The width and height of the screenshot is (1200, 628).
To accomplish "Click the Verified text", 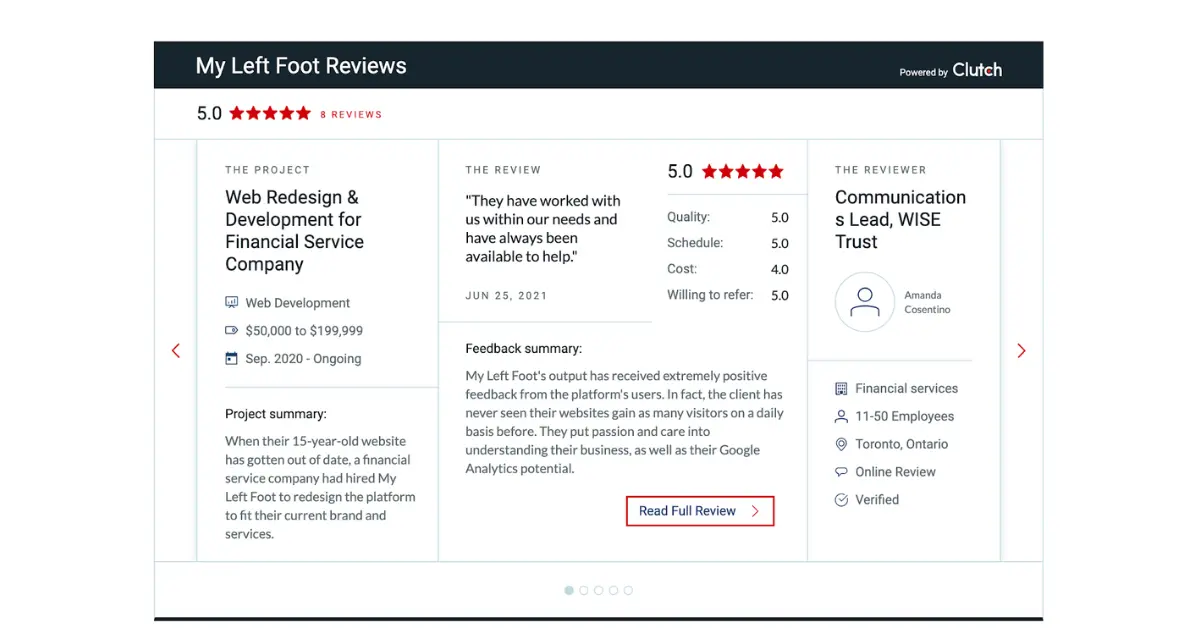I will pos(877,500).
